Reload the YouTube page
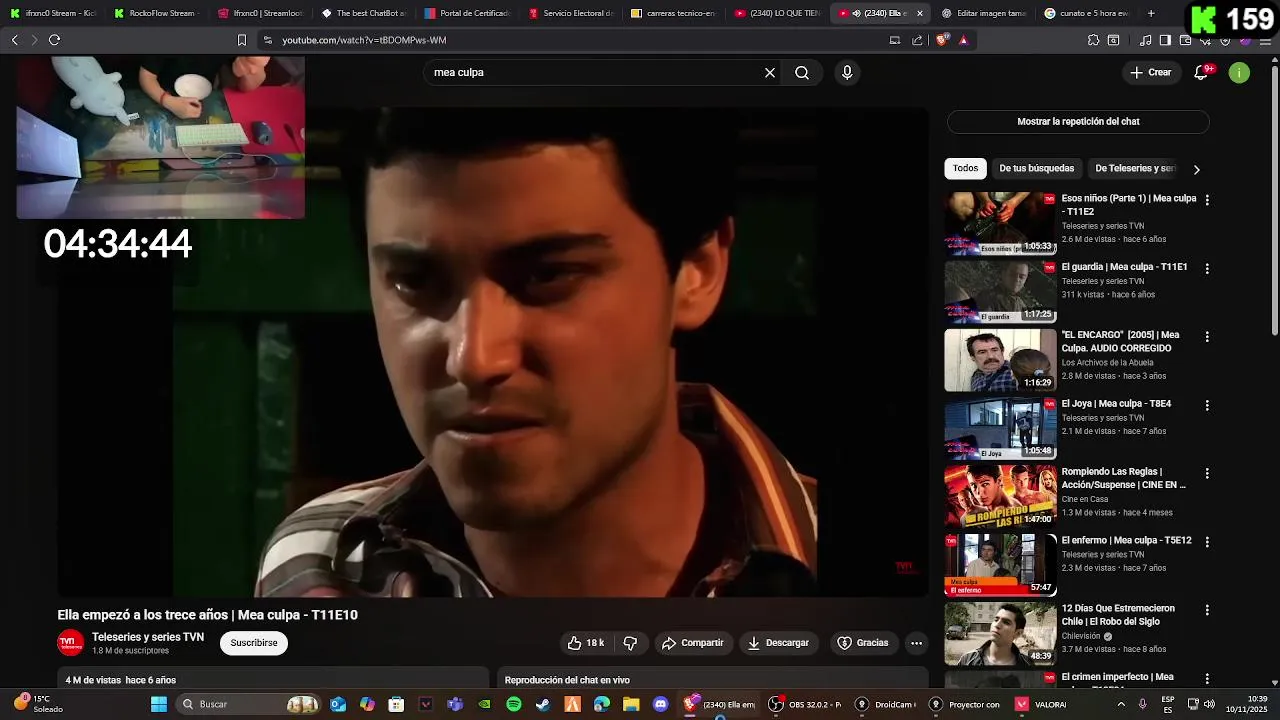 click(x=54, y=40)
